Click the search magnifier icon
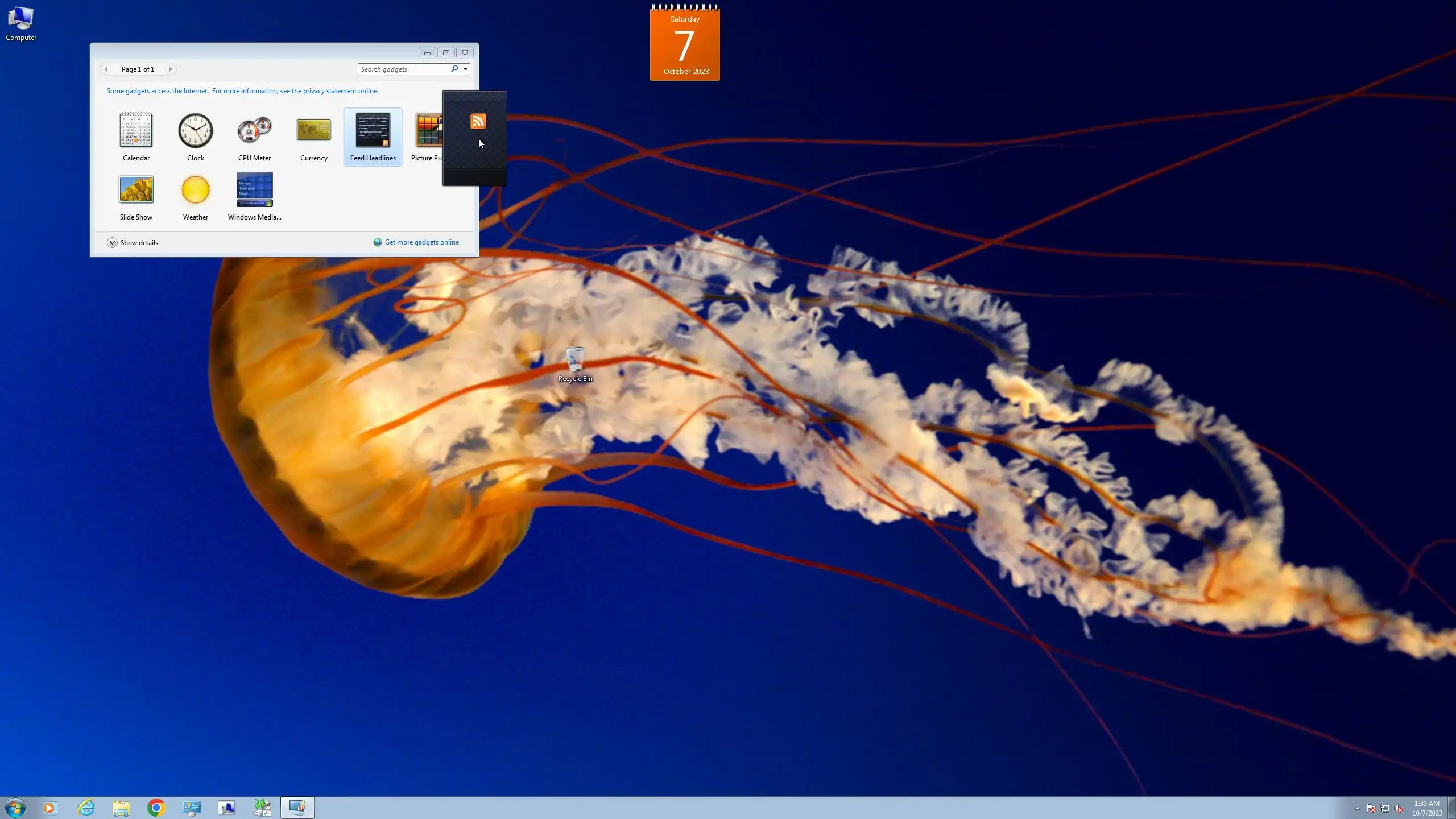 pyautogui.click(x=454, y=69)
